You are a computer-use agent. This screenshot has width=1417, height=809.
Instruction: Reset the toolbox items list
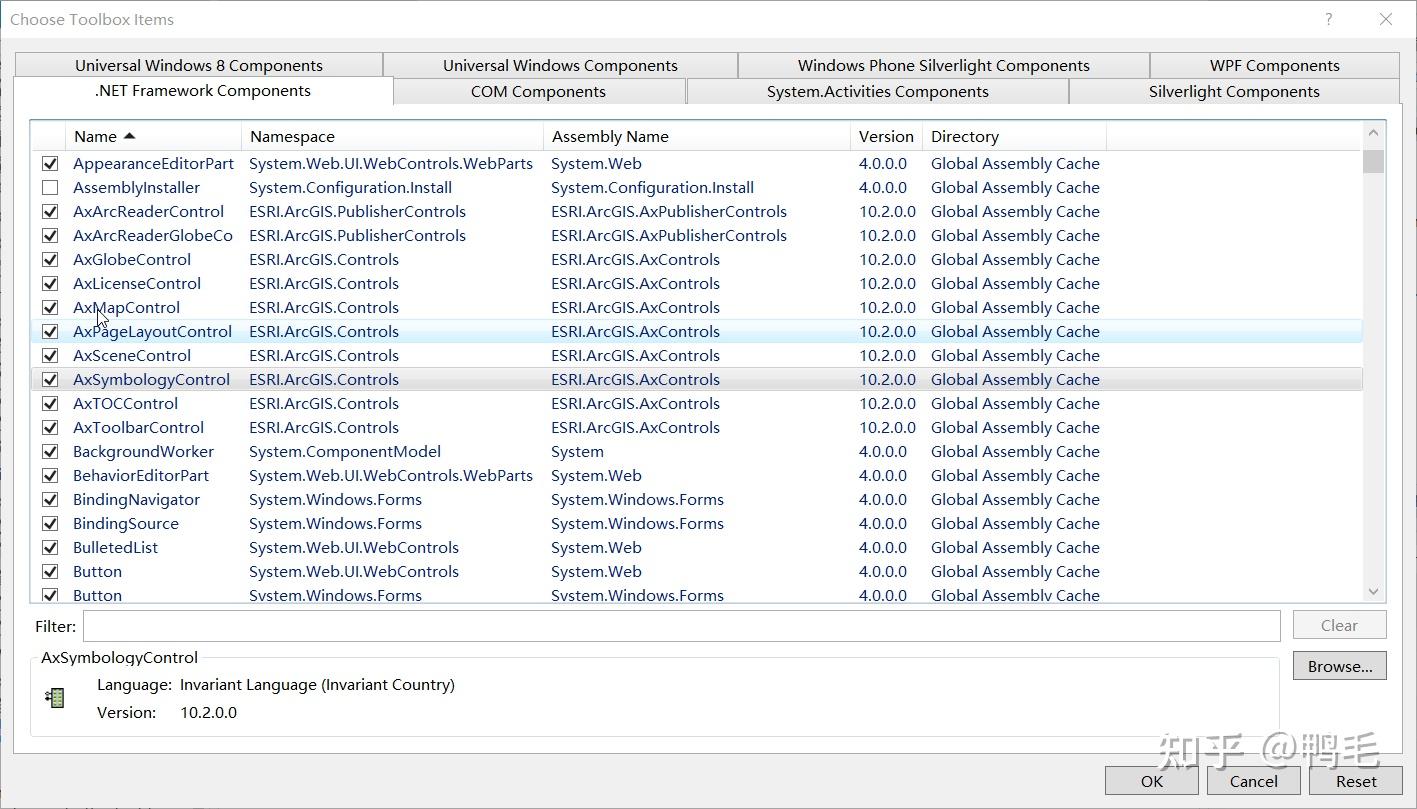(x=1355, y=780)
